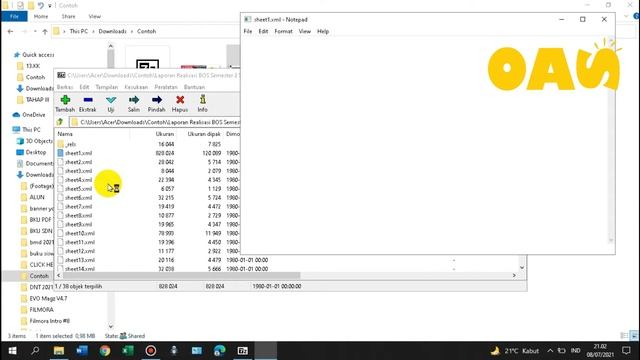This screenshot has height=360, width=640.
Task: Click the taskbar Search icon
Action: coord(35,351)
